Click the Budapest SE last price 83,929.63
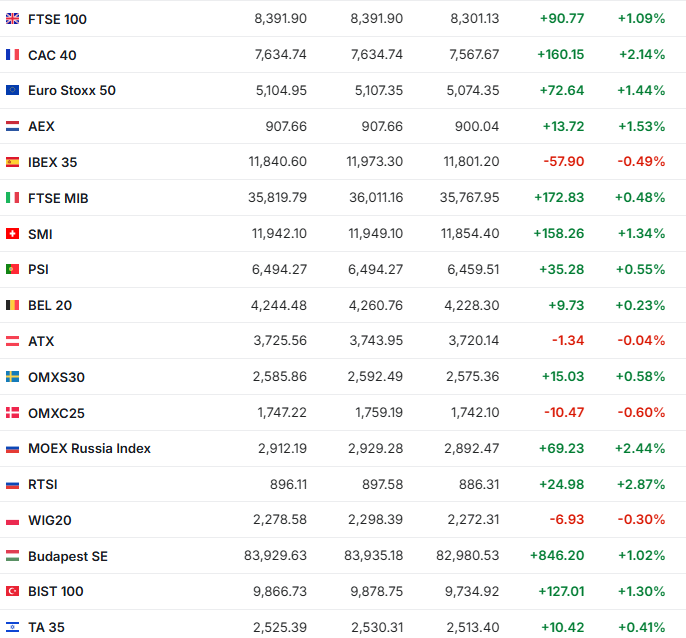Screen dimensions: 686x638 [275, 556]
